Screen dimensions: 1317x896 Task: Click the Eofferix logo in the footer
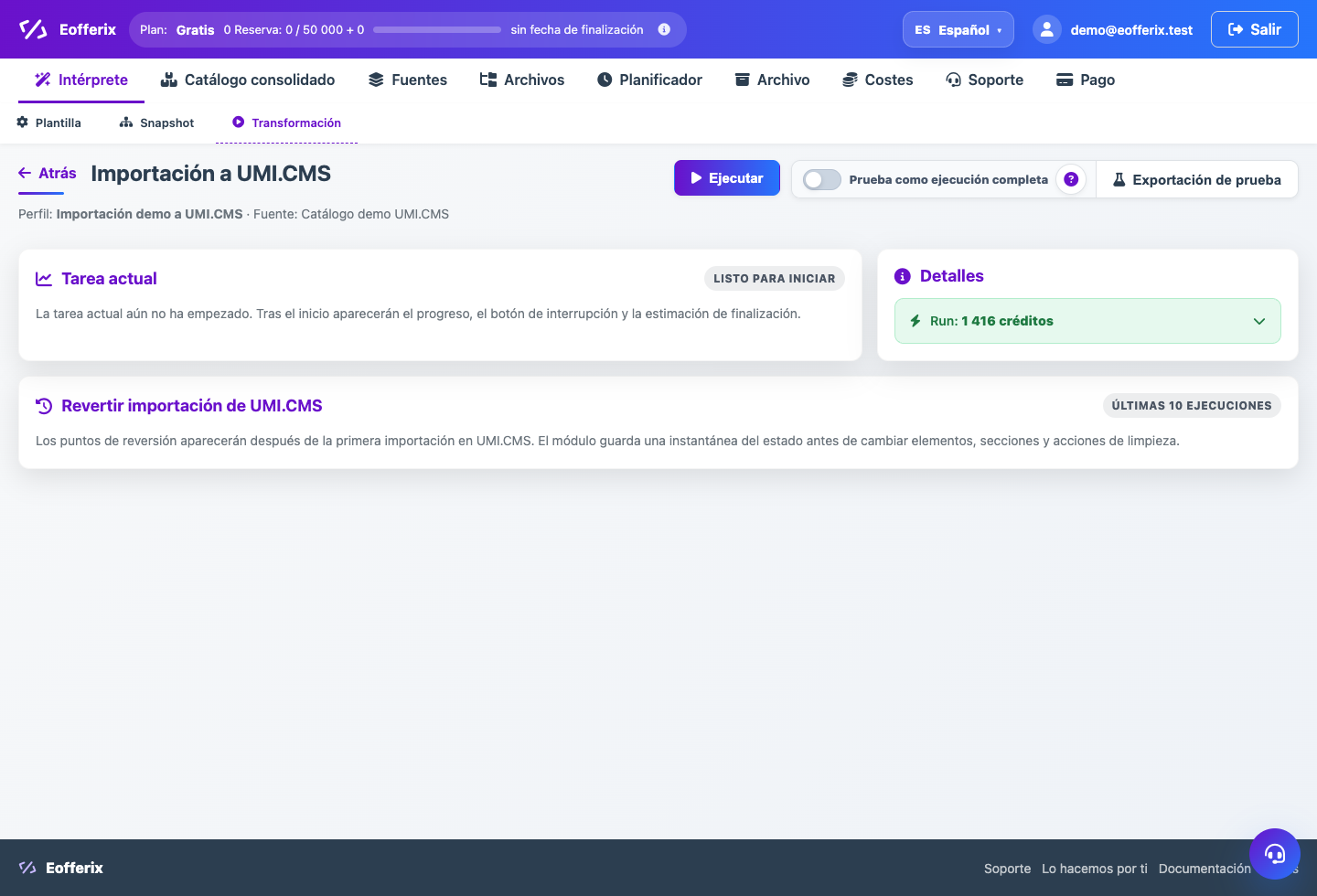pyautogui.click(x=60, y=868)
